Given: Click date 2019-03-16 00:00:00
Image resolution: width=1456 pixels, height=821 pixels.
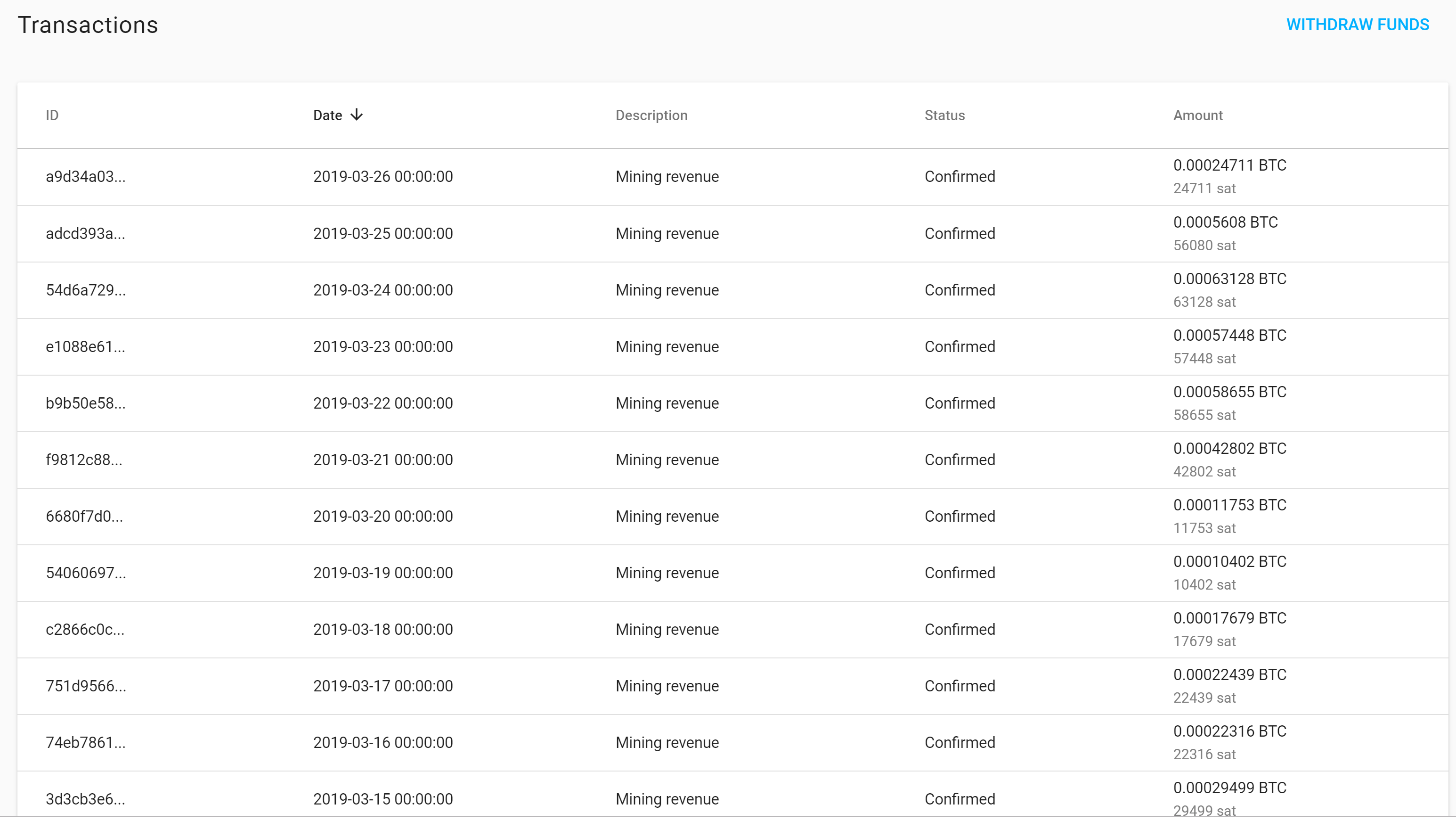Looking at the screenshot, I should (382, 742).
